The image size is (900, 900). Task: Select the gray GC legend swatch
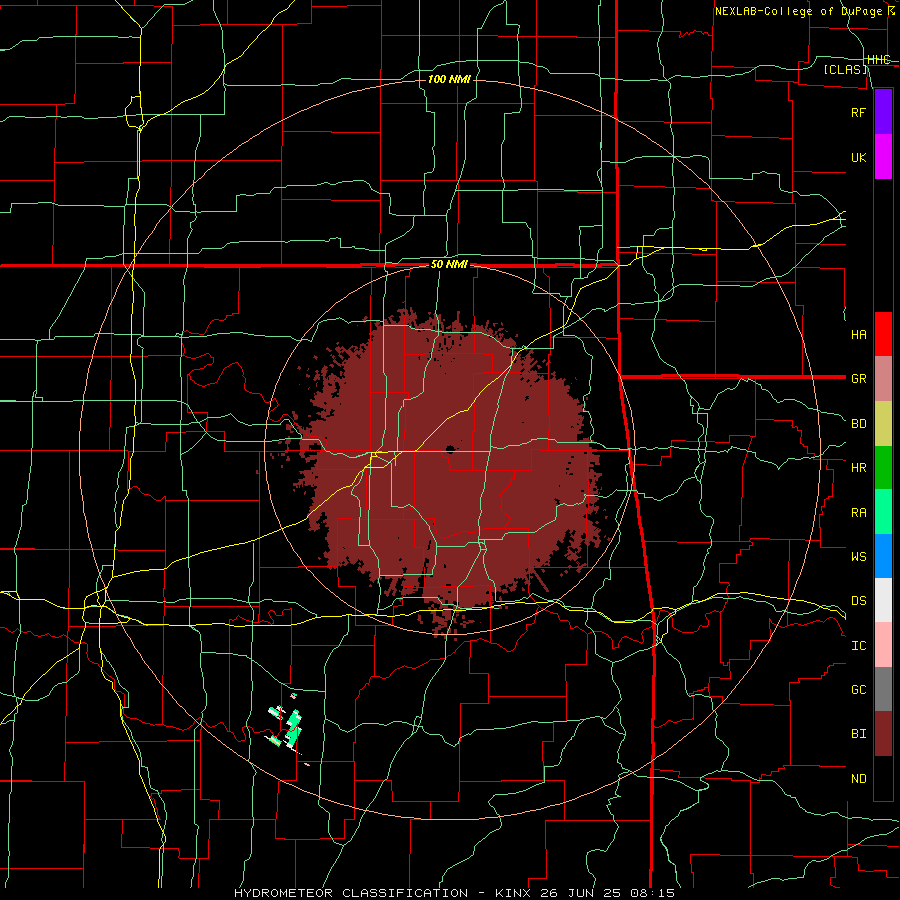(883, 689)
